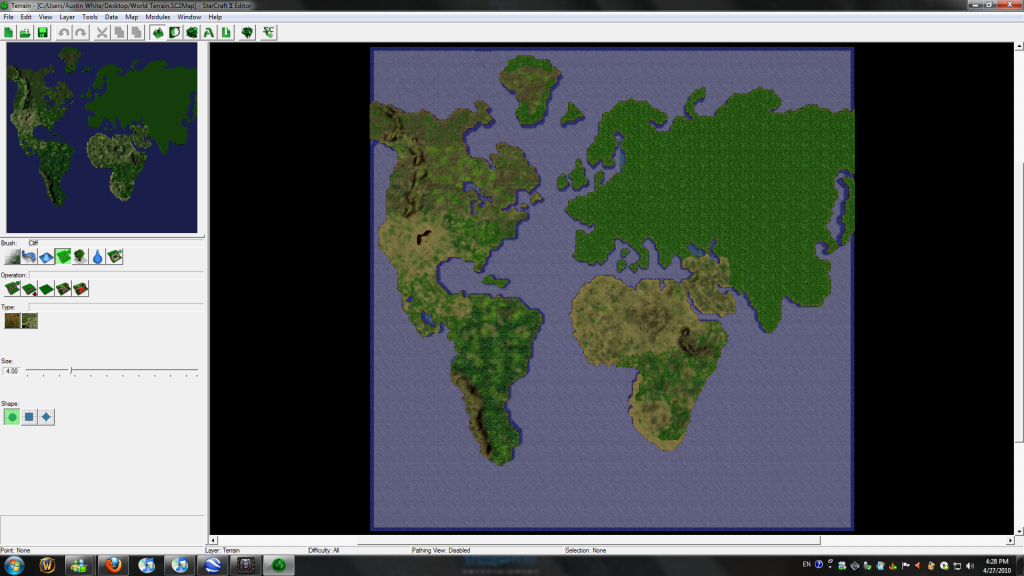The width and height of the screenshot is (1024, 576).
Task: Select the height brush tool
Action: (x=46, y=257)
